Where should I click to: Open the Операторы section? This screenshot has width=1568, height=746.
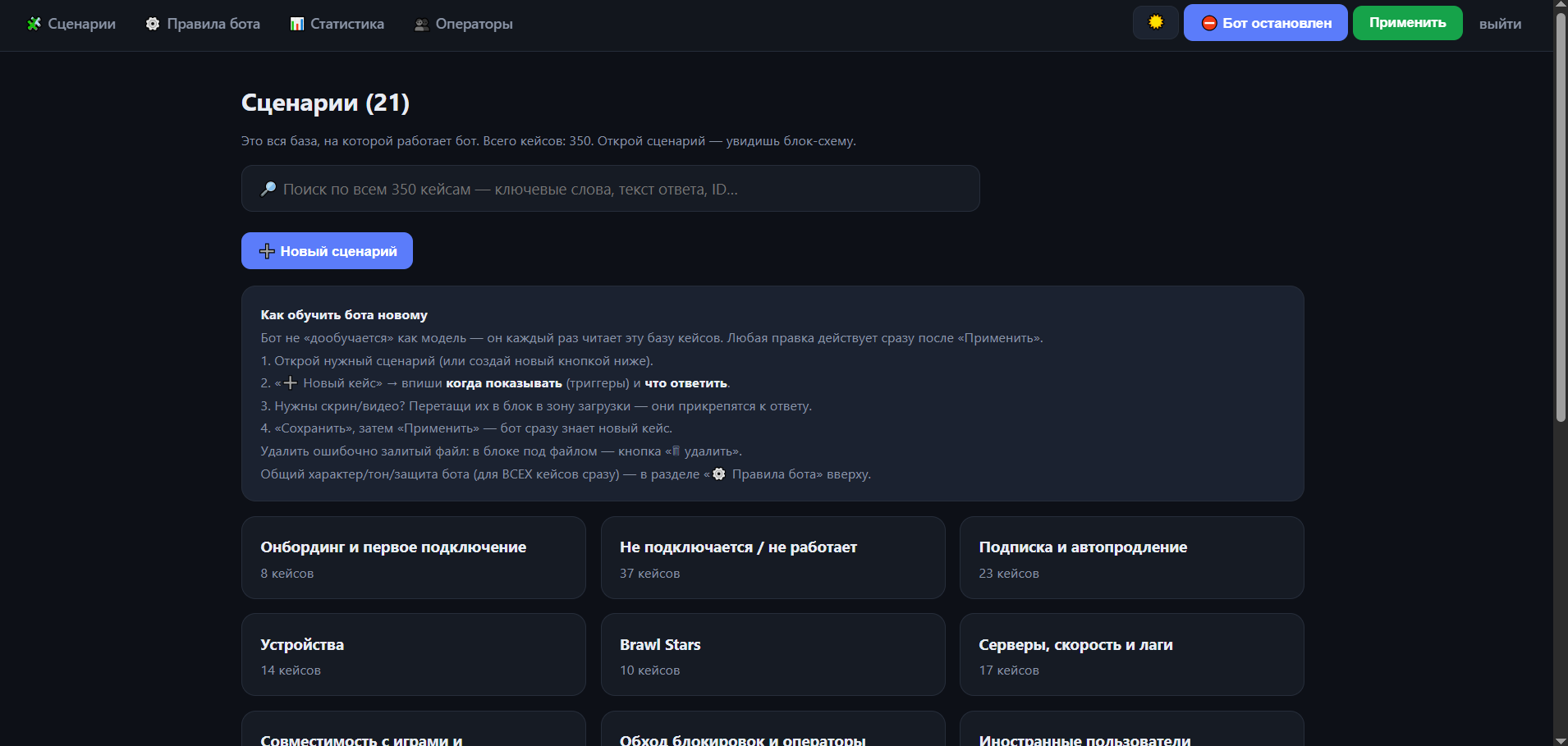coord(464,24)
